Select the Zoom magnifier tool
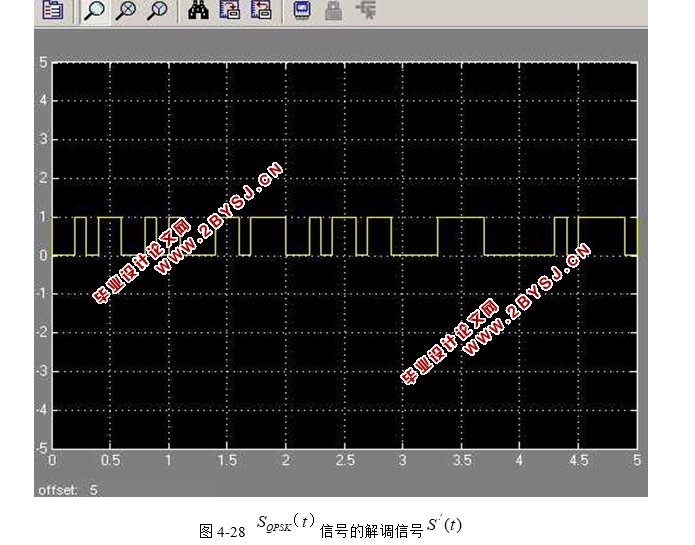The height and width of the screenshot is (545, 695). click(x=95, y=11)
